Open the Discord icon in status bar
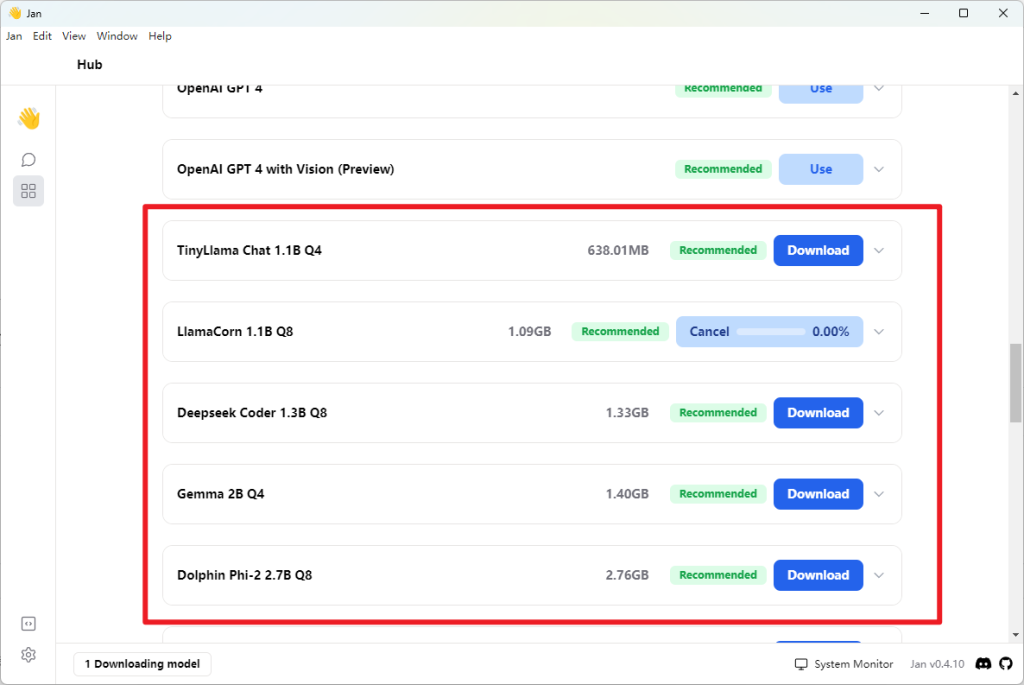The width and height of the screenshot is (1024, 685). pos(983,664)
